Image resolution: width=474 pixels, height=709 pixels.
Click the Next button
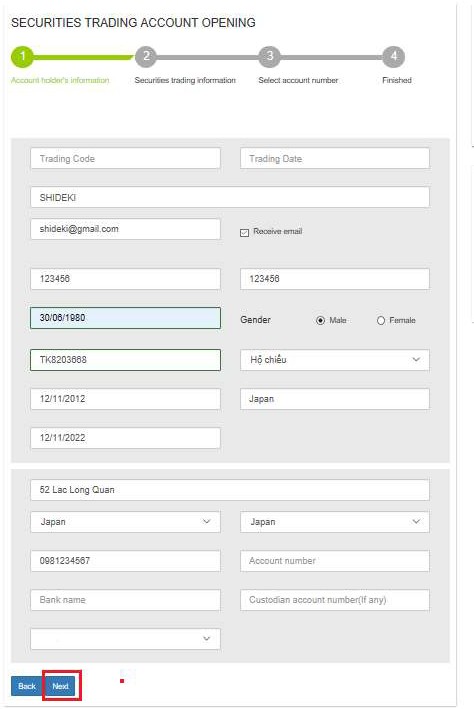[61, 686]
